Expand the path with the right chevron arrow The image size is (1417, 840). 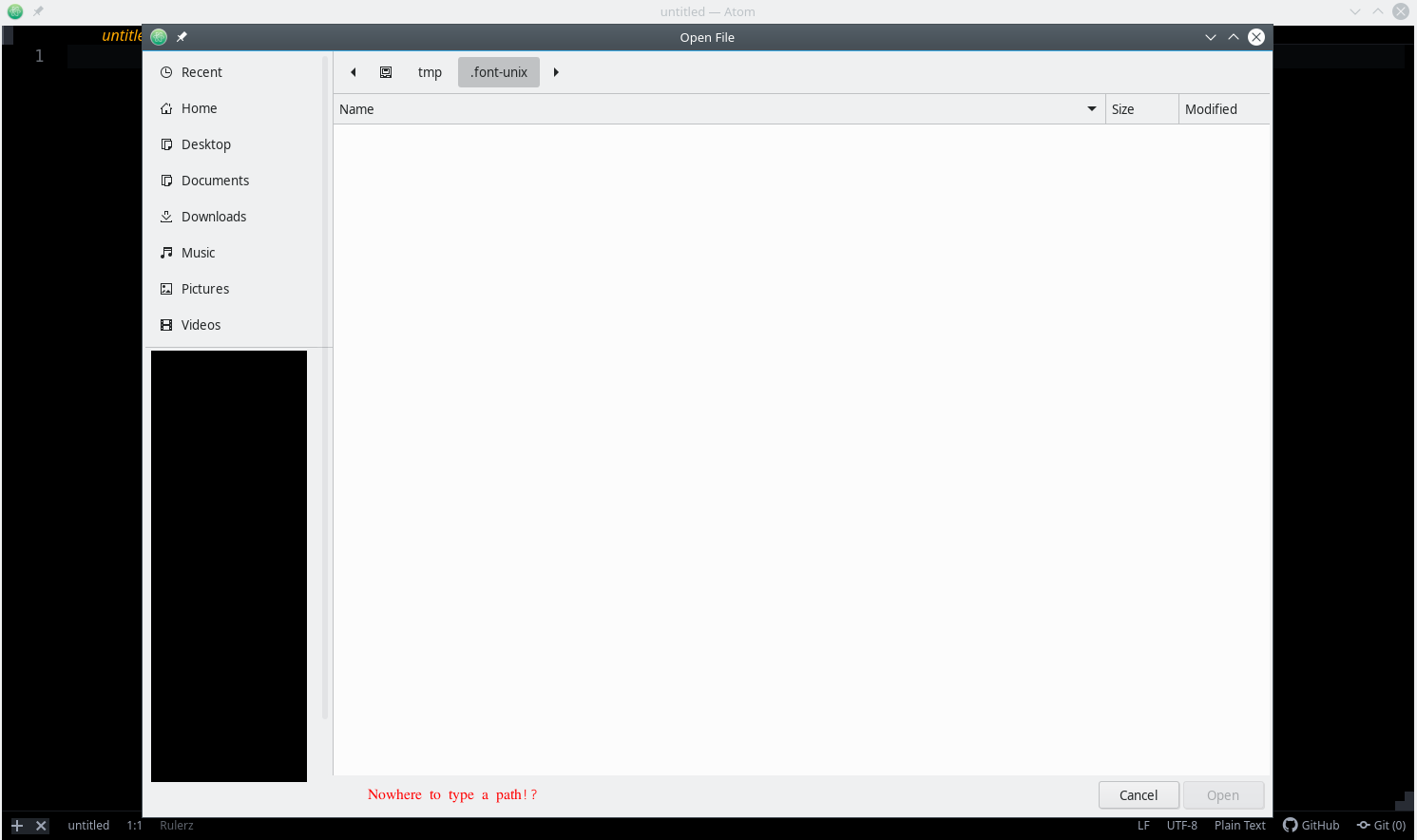coord(556,71)
